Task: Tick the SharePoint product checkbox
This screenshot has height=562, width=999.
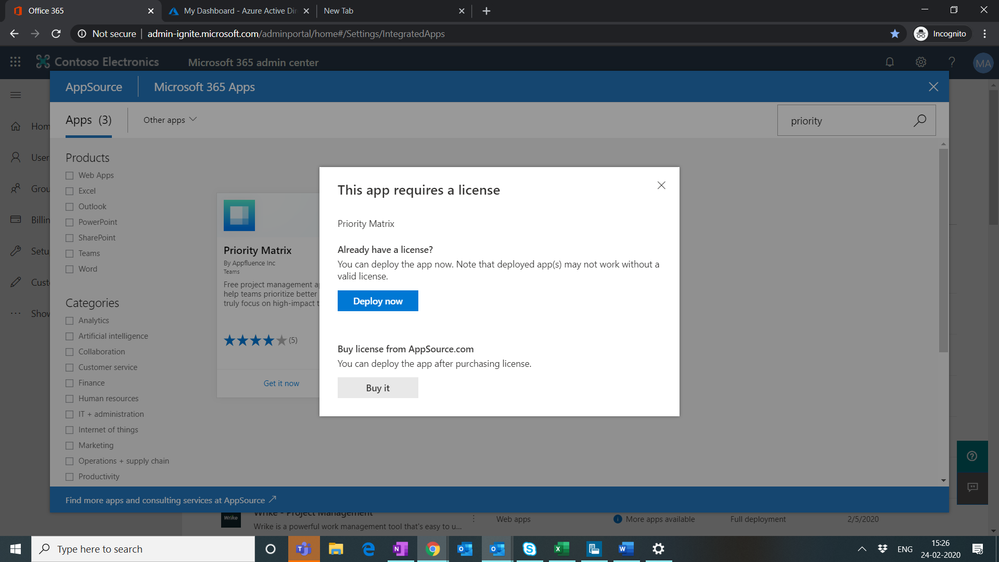Action: coord(69,238)
